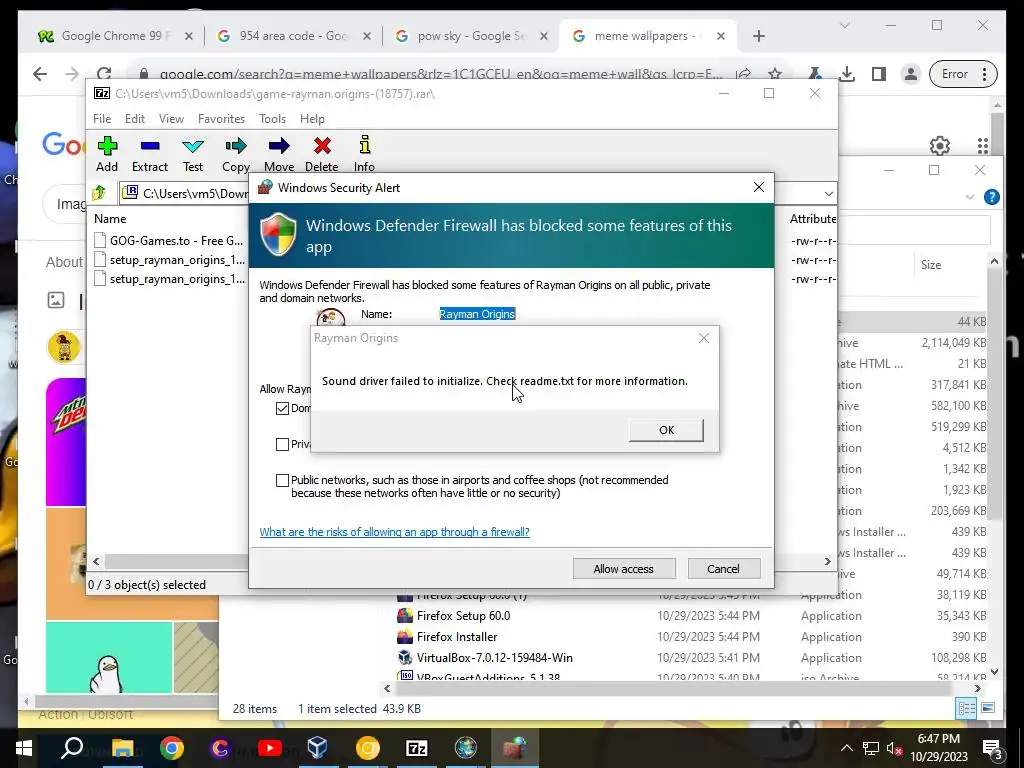Click the Chrome Error button
Viewport: 1024px width, 768px height.
963,74
